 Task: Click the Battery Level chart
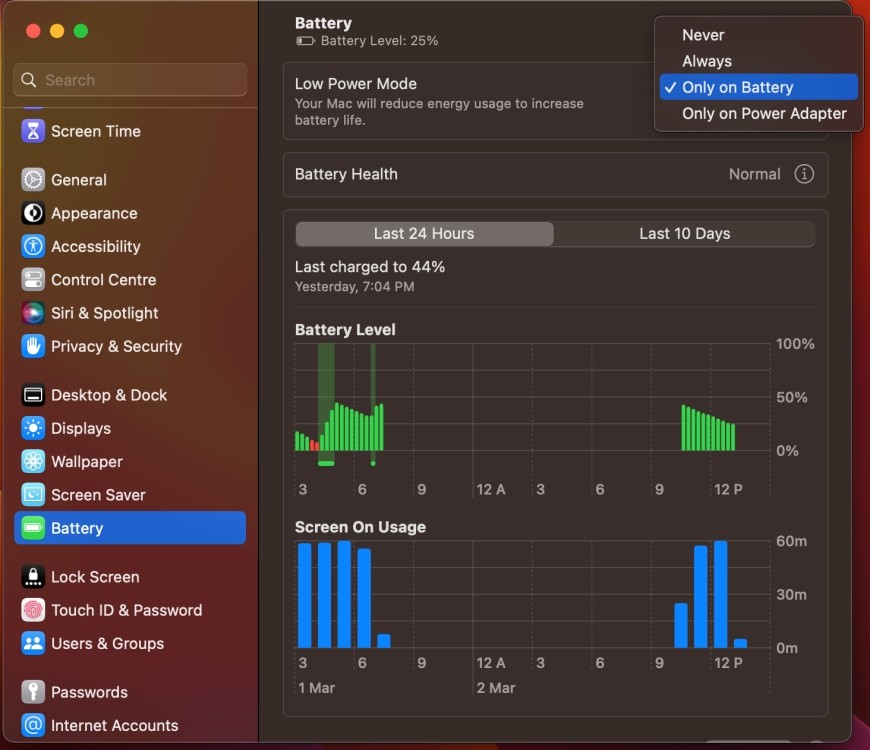point(532,397)
